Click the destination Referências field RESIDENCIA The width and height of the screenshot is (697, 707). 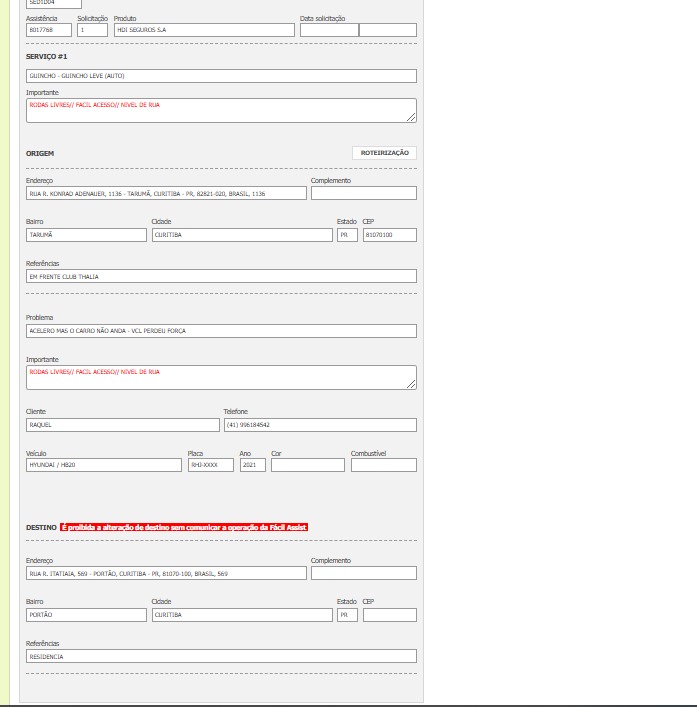tap(221, 657)
